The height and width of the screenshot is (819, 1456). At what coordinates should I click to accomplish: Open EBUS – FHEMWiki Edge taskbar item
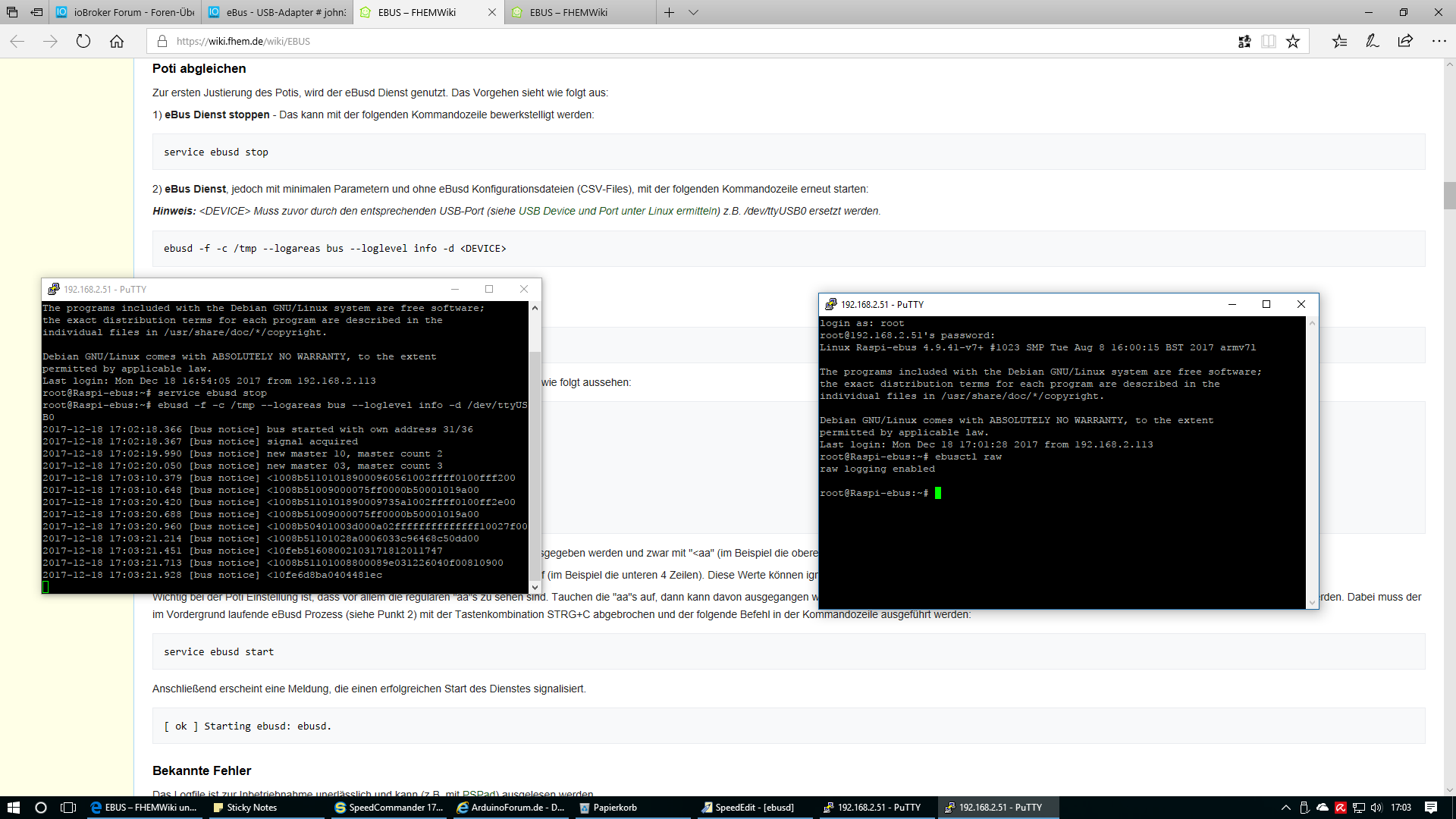pyautogui.click(x=144, y=808)
